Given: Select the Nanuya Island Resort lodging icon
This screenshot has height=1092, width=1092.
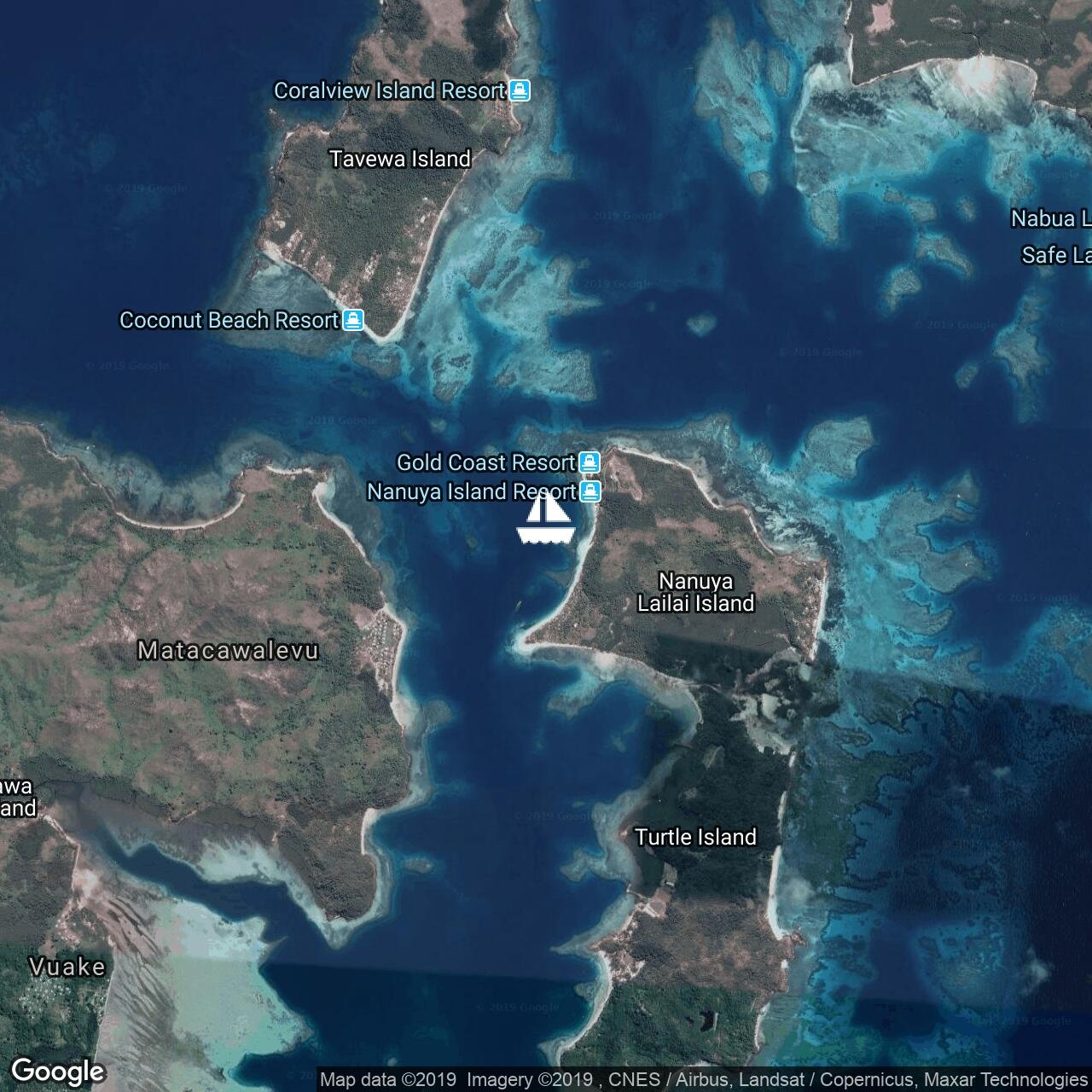Looking at the screenshot, I should tap(590, 491).
